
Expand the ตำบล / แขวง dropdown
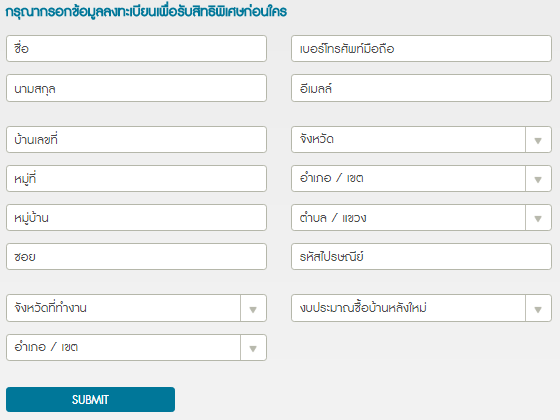tap(421, 218)
